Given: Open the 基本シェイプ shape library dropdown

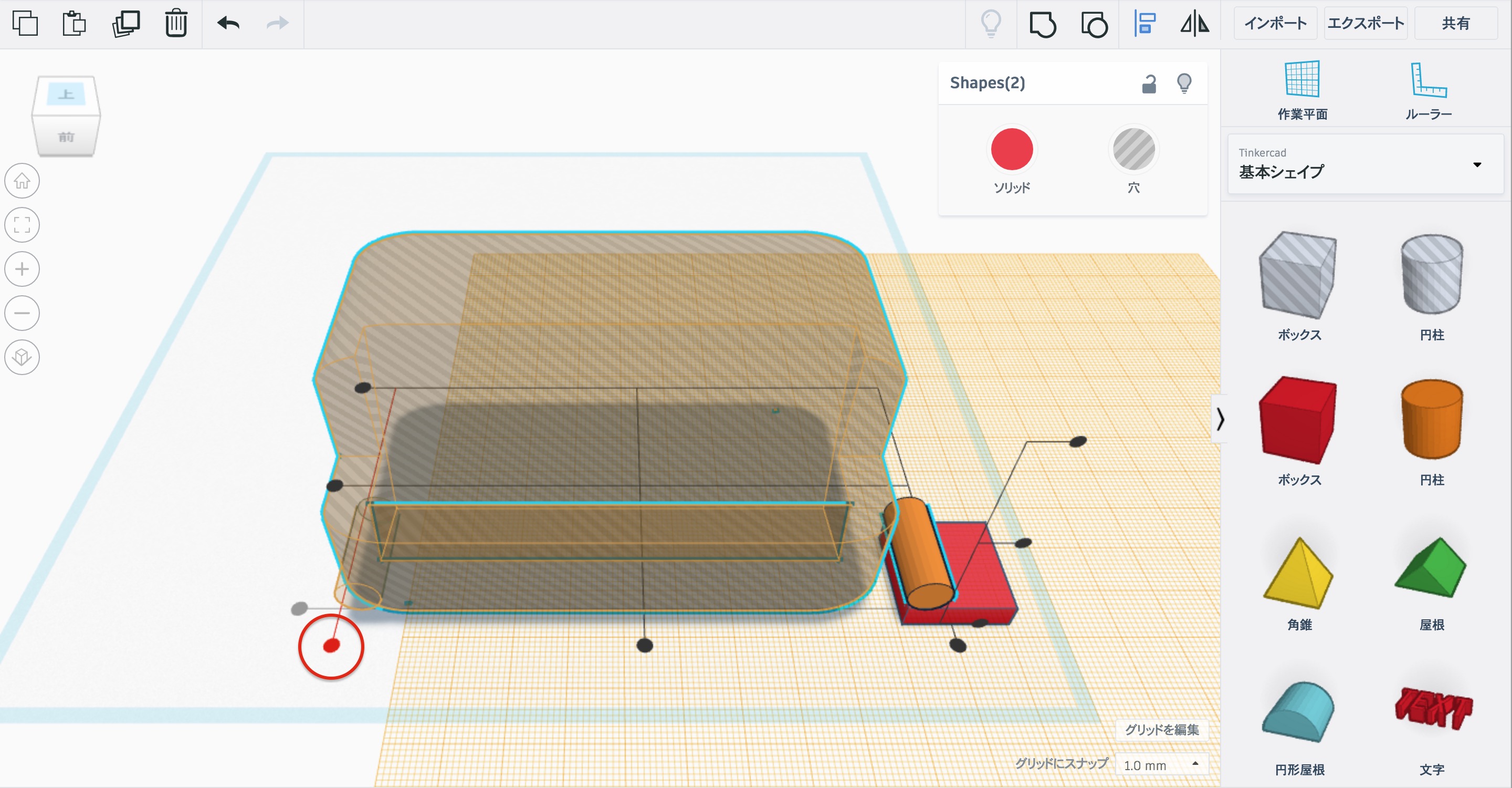Looking at the screenshot, I should pos(1365,164).
